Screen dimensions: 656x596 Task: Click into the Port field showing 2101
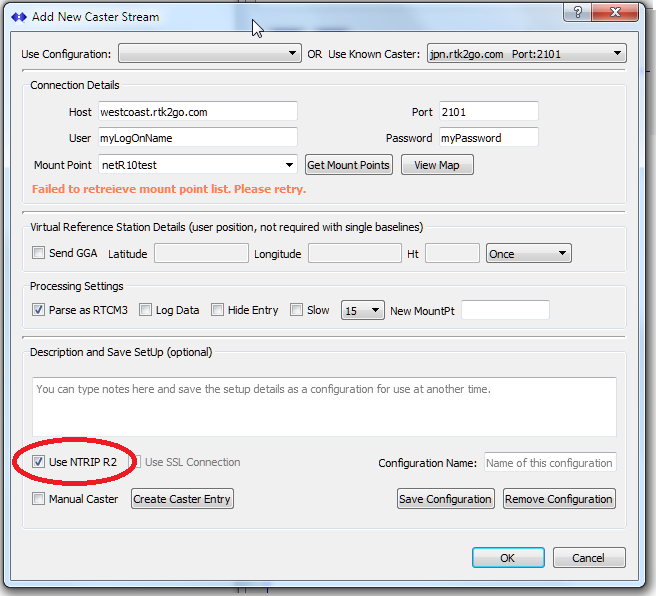(x=488, y=112)
